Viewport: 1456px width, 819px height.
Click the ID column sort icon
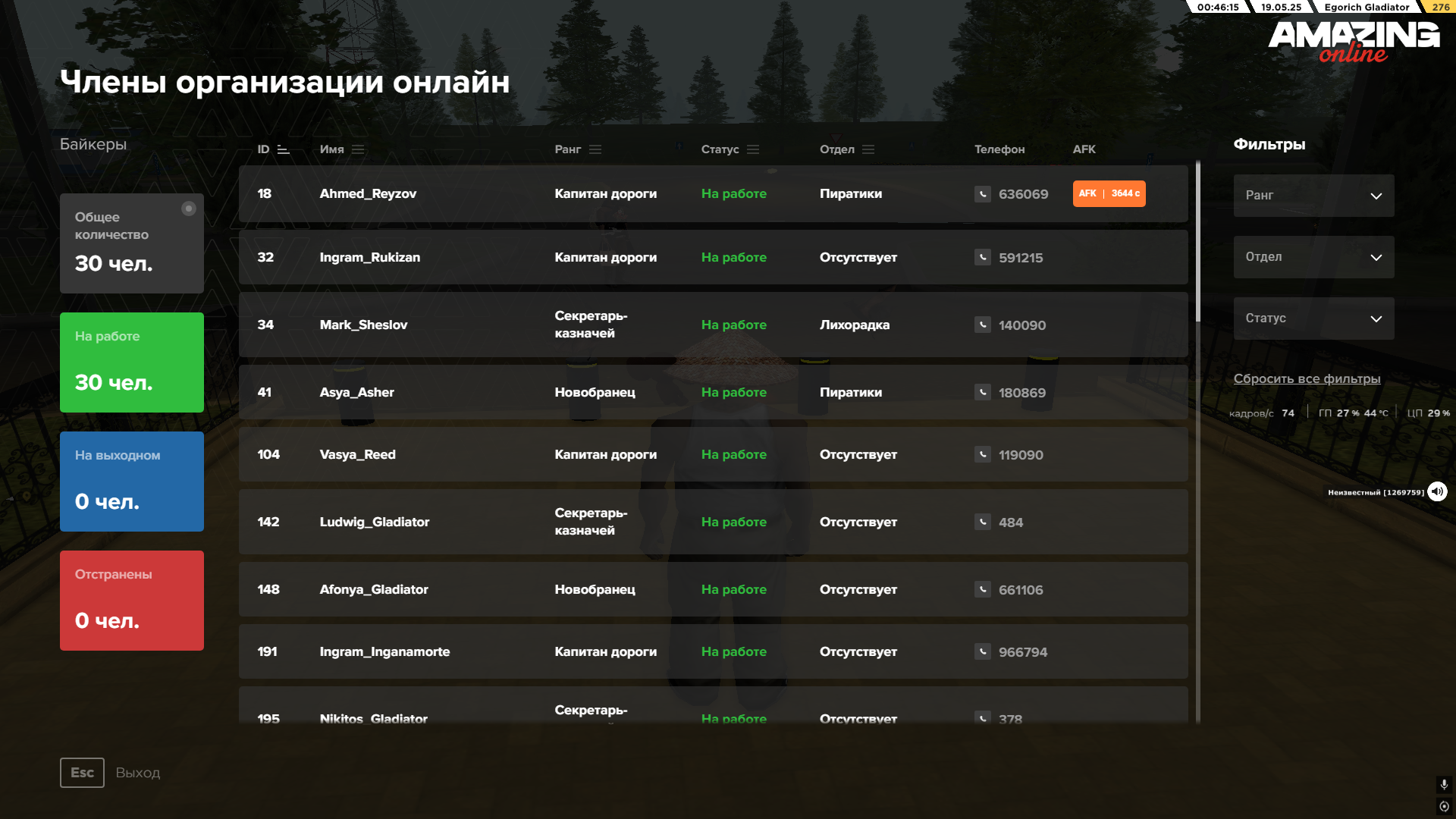pos(283,149)
